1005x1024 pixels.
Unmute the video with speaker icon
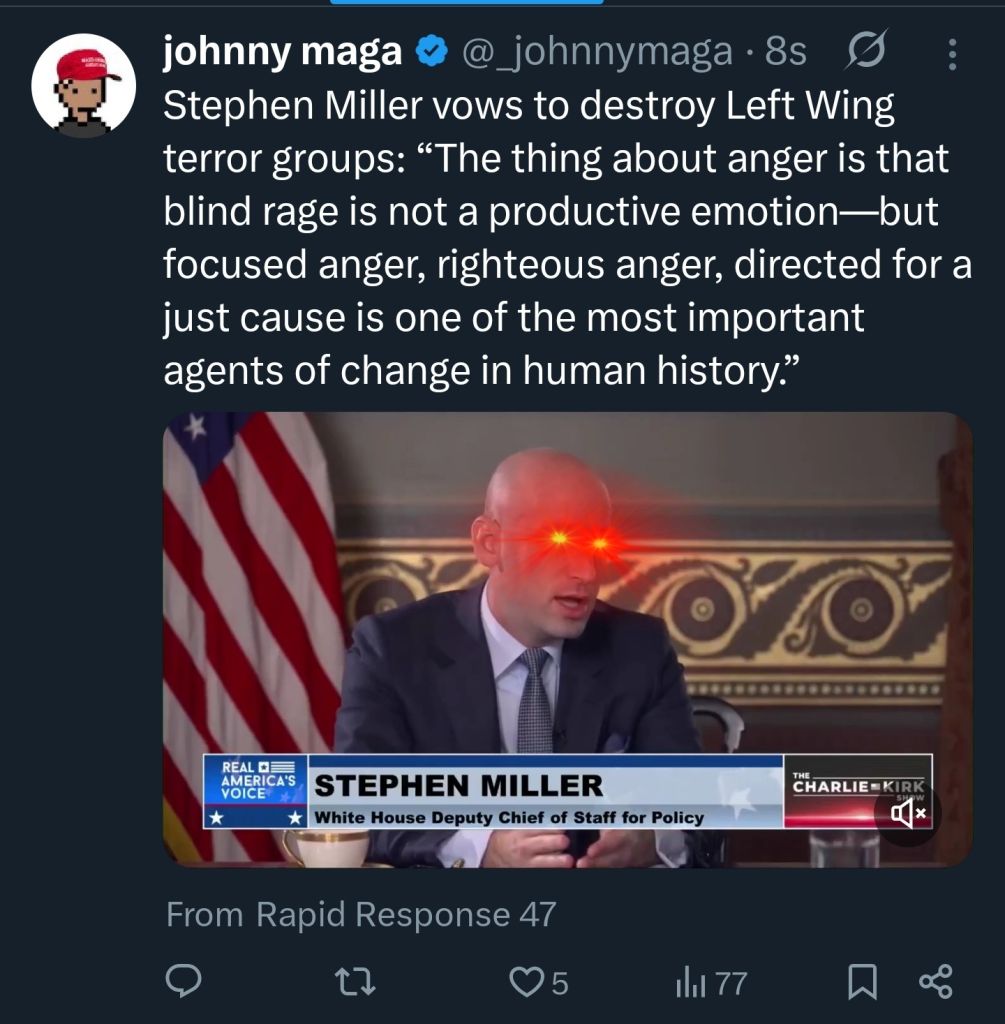coord(908,814)
